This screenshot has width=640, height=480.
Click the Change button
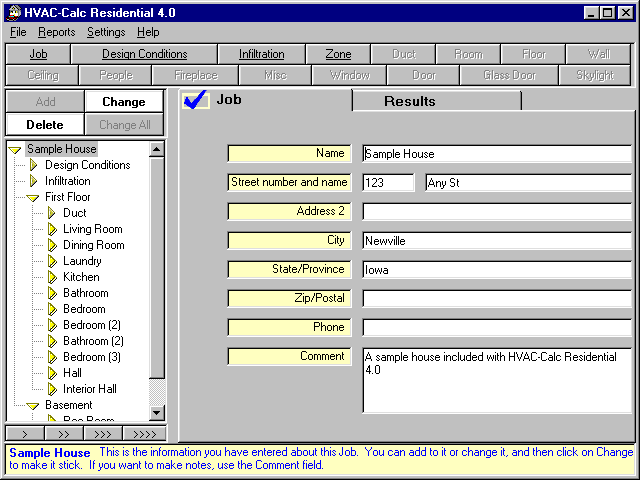point(124,102)
